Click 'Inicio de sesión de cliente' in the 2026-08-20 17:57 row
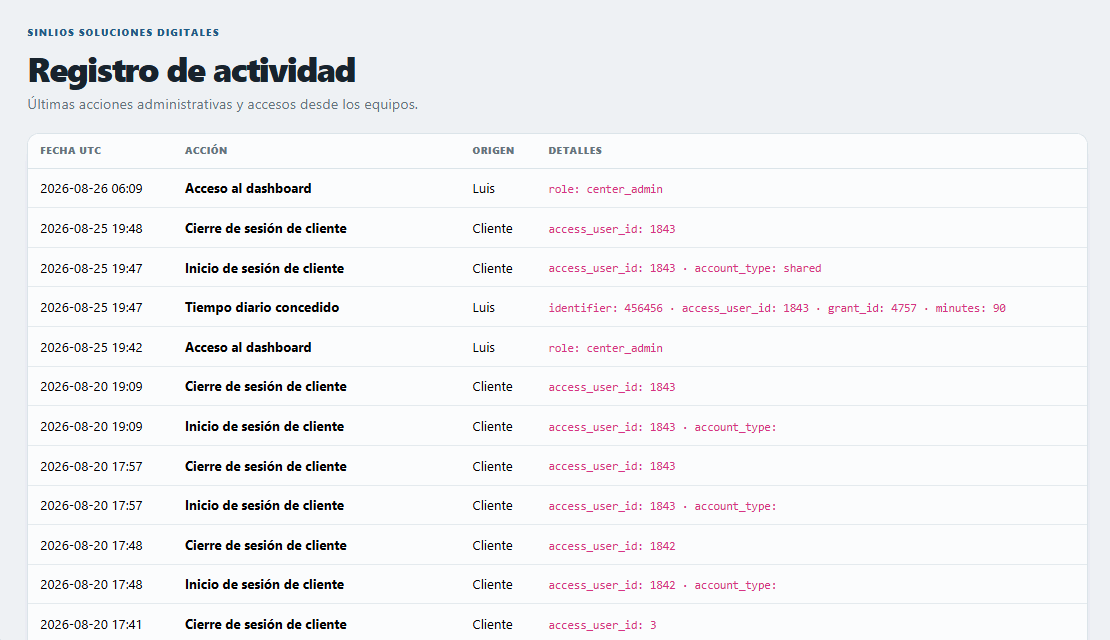Image resolution: width=1110 pixels, height=640 pixels. pyautogui.click(x=264, y=505)
